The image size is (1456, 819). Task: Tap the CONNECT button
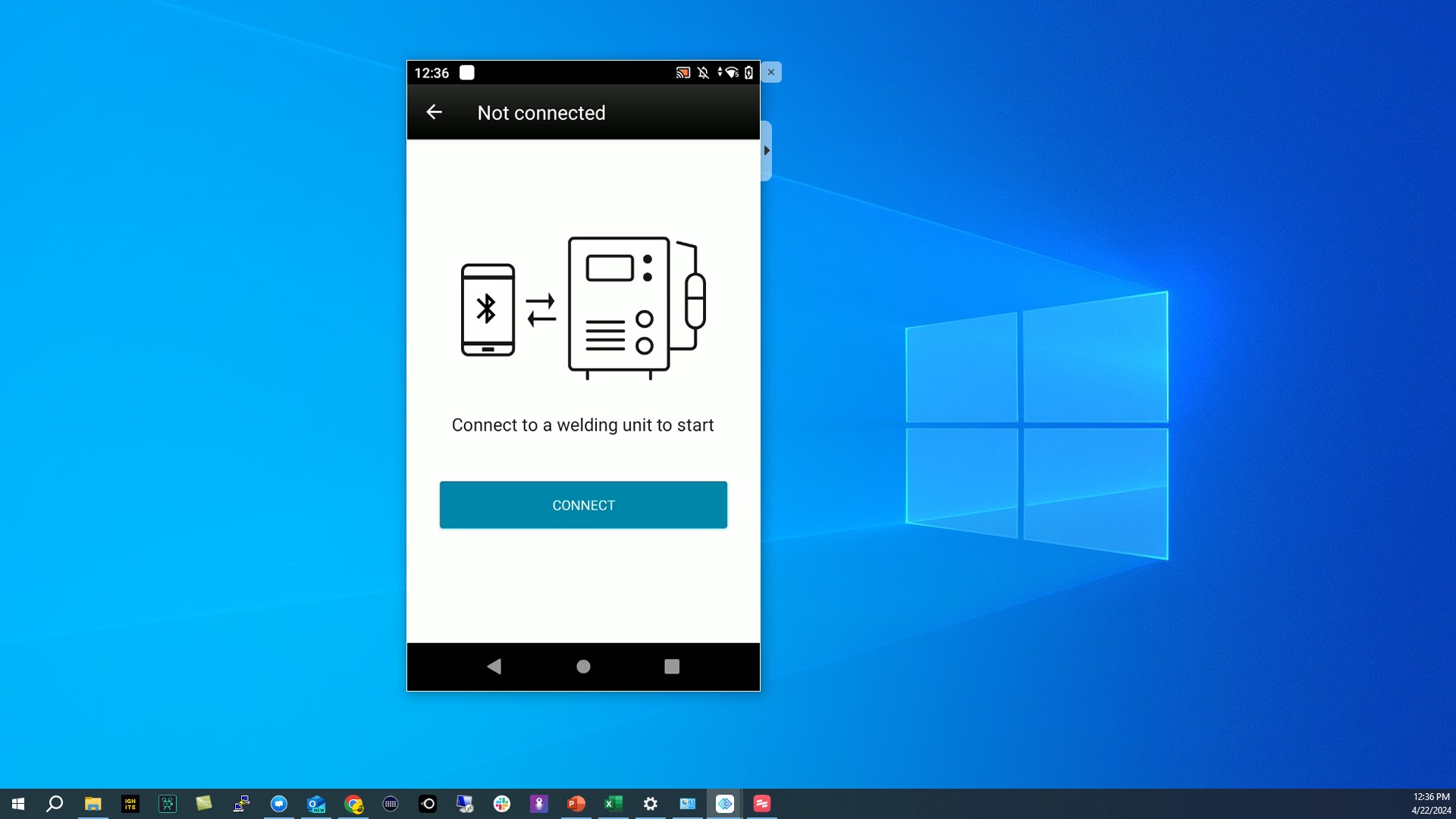583,505
